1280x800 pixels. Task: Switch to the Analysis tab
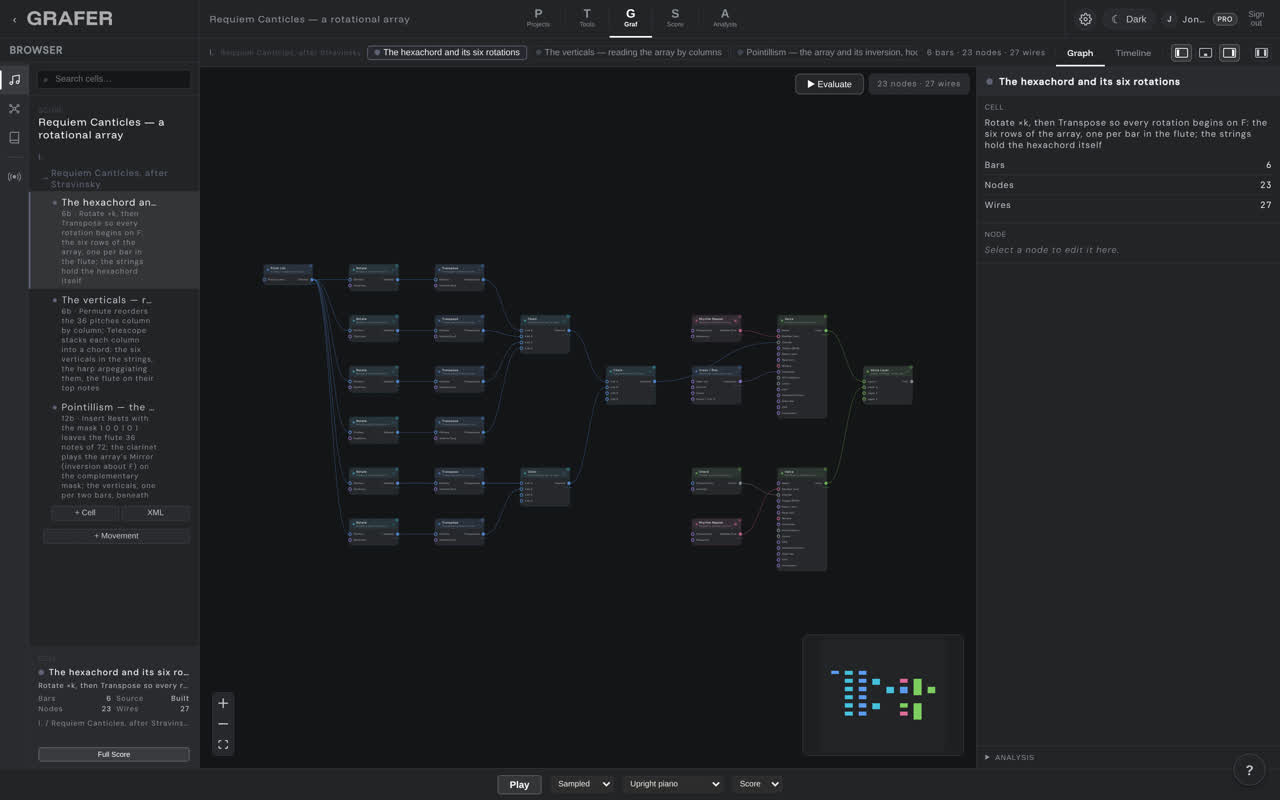pos(725,18)
